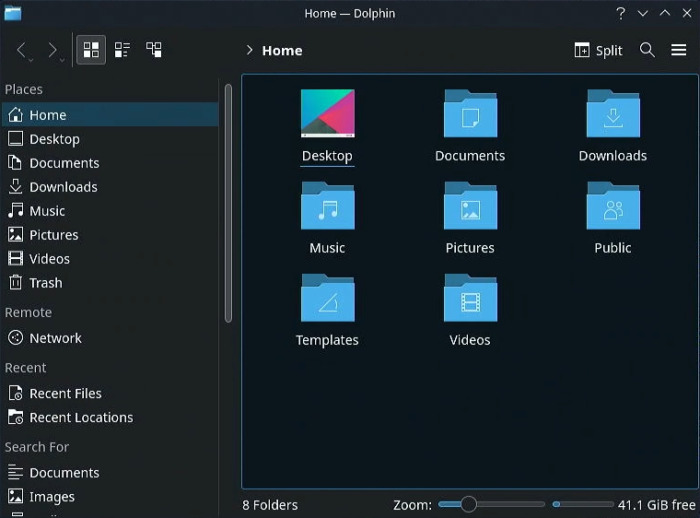This screenshot has width=700, height=518.
Task: Search for Images in the sidebar
Action: tap(110, 497)
